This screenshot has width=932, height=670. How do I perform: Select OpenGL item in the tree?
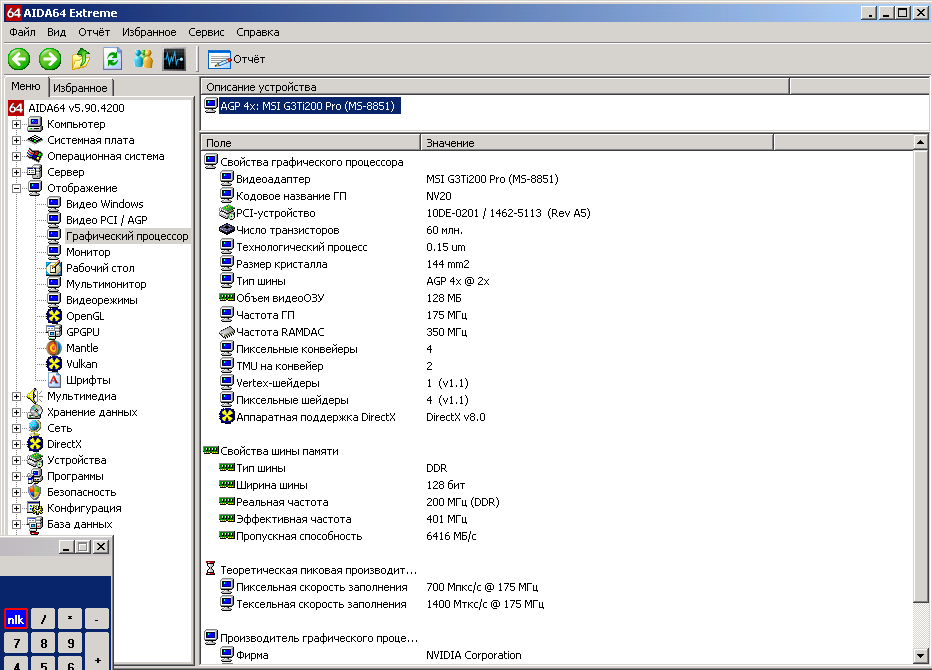(x=85, y=316)
